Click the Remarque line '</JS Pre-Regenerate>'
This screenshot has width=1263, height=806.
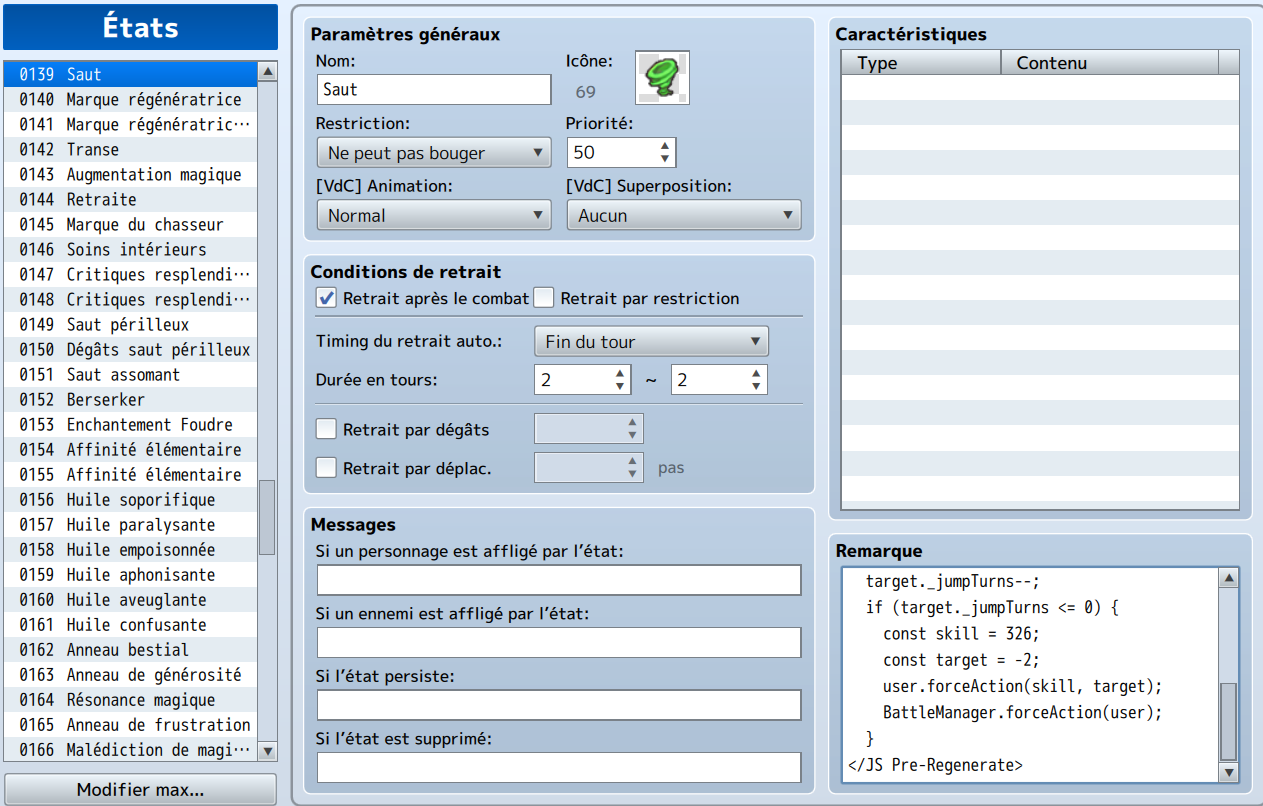pos(935,765)
